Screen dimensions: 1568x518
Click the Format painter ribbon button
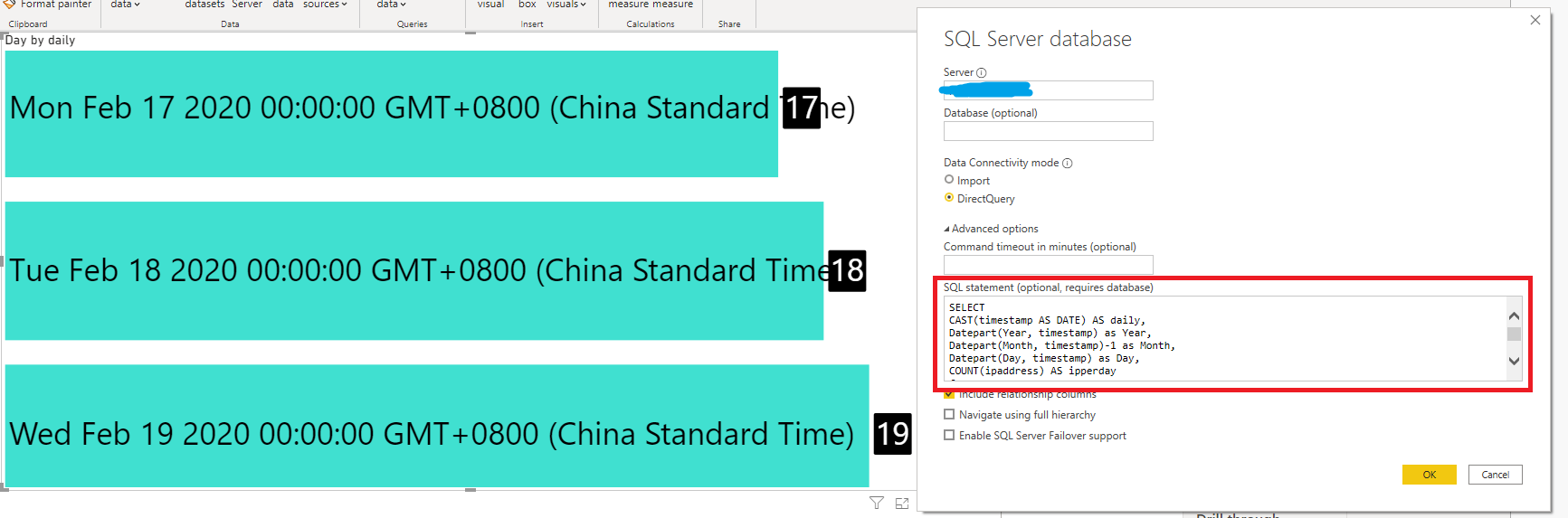[48, 5]
